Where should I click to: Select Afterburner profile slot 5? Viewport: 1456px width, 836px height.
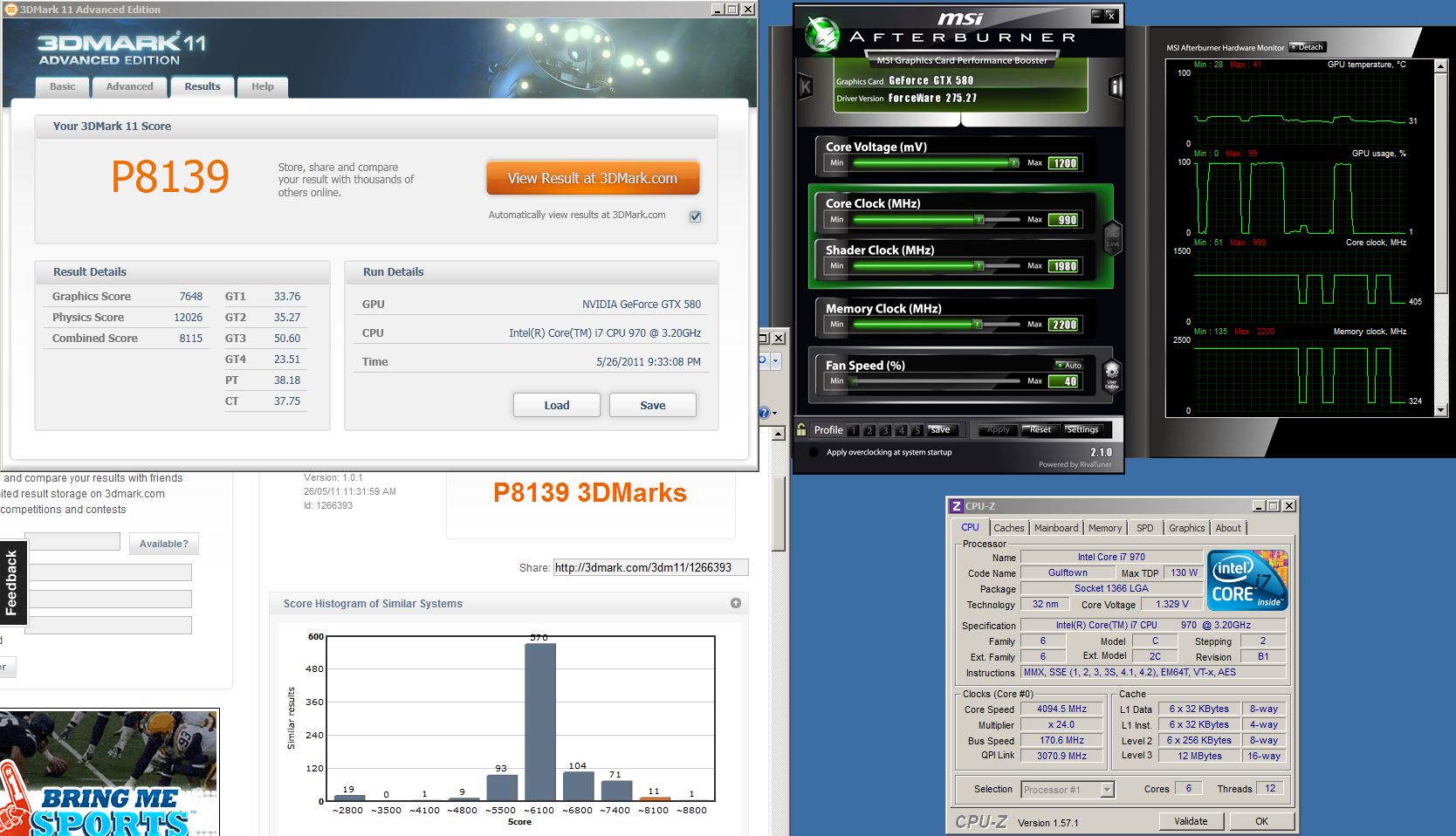pos(917,430)
